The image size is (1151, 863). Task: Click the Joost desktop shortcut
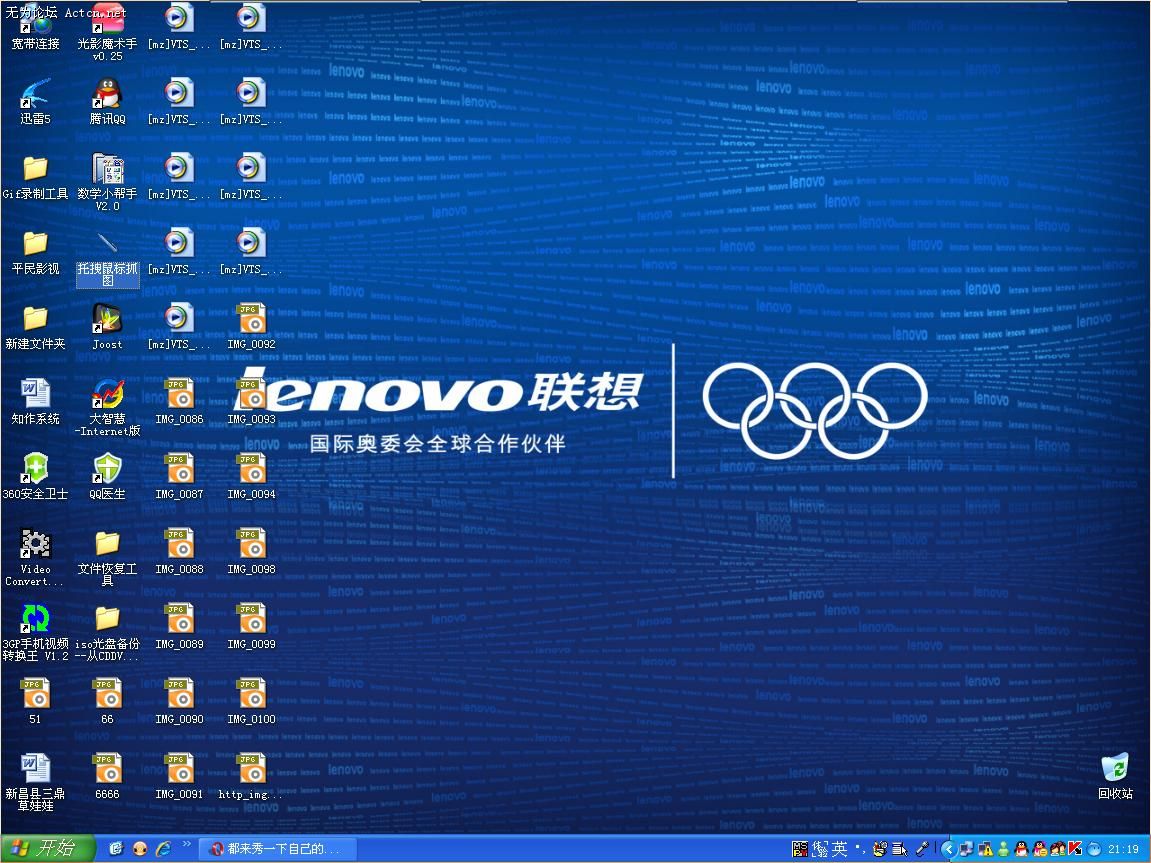107,327
